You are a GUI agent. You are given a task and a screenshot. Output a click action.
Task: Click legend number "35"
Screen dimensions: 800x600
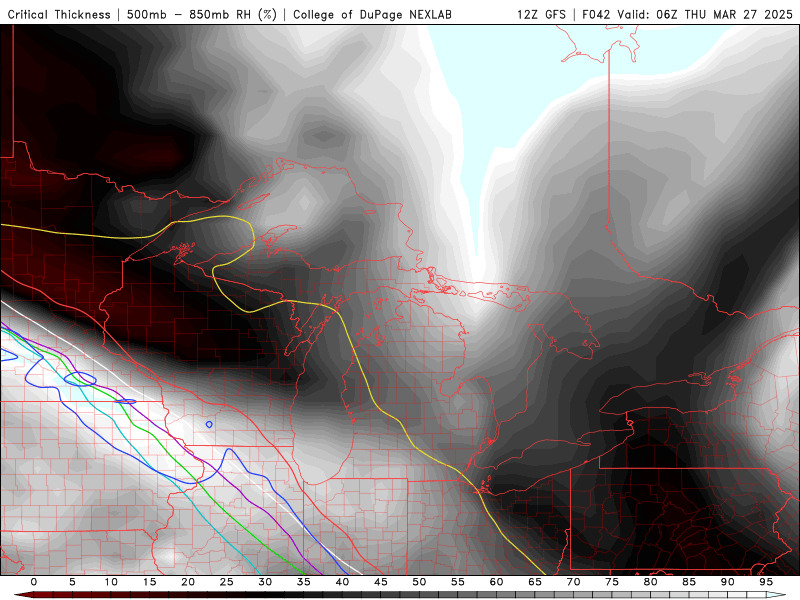(x=304, y=582)
